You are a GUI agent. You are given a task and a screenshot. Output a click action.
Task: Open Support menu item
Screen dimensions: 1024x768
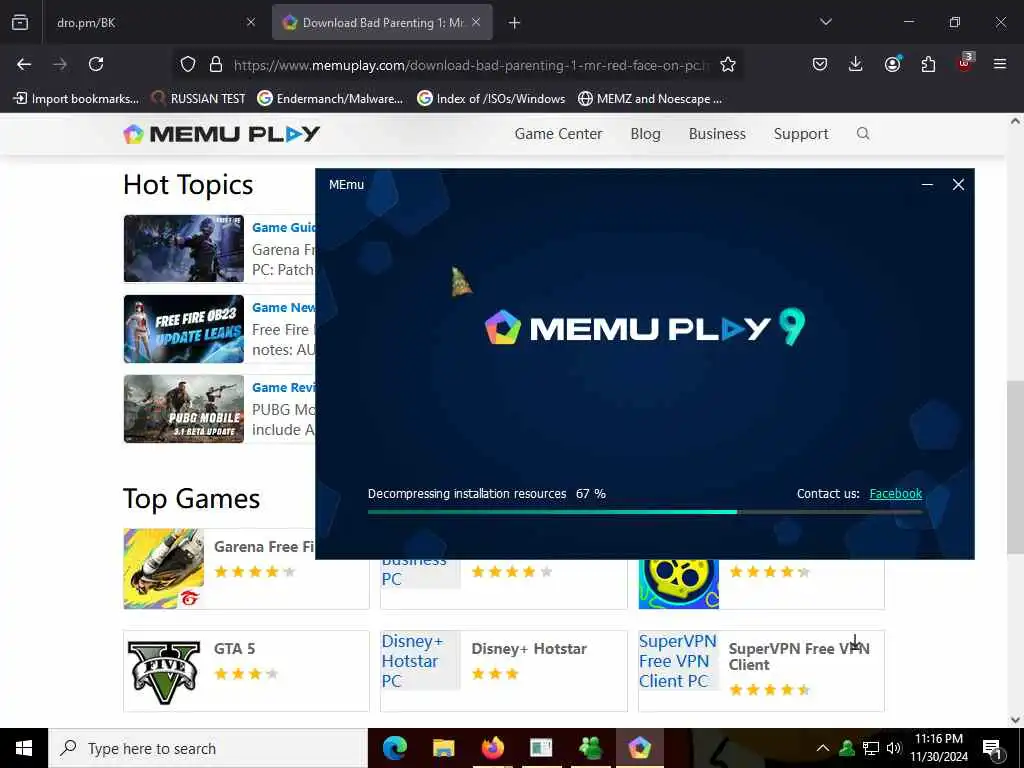click(801, 134)
